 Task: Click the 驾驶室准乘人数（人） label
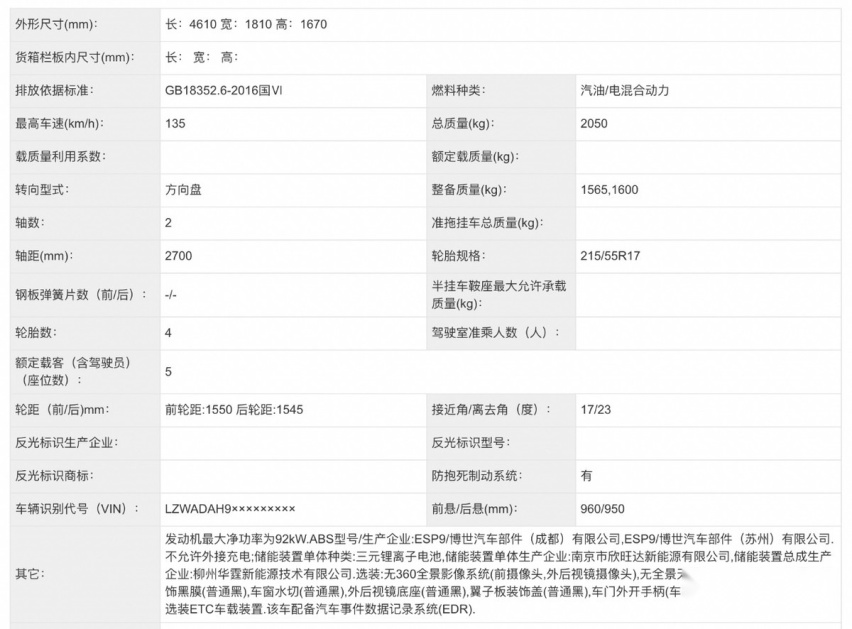pyautogui.click(x=496, y=333)
